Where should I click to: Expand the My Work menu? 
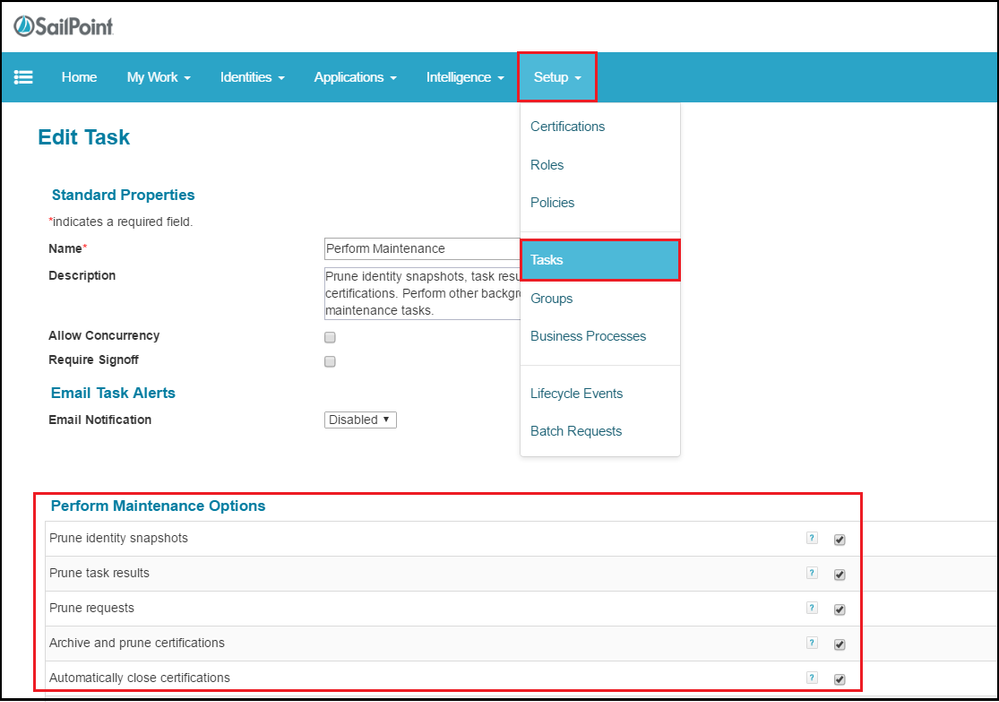point(158,77)
